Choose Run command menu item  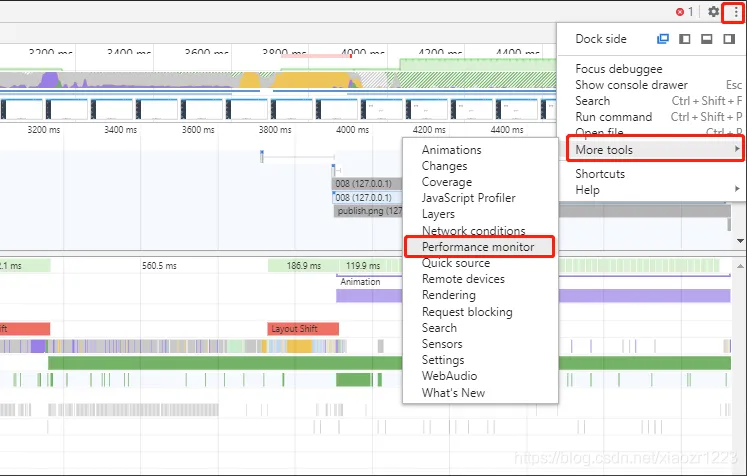point(614,117)
